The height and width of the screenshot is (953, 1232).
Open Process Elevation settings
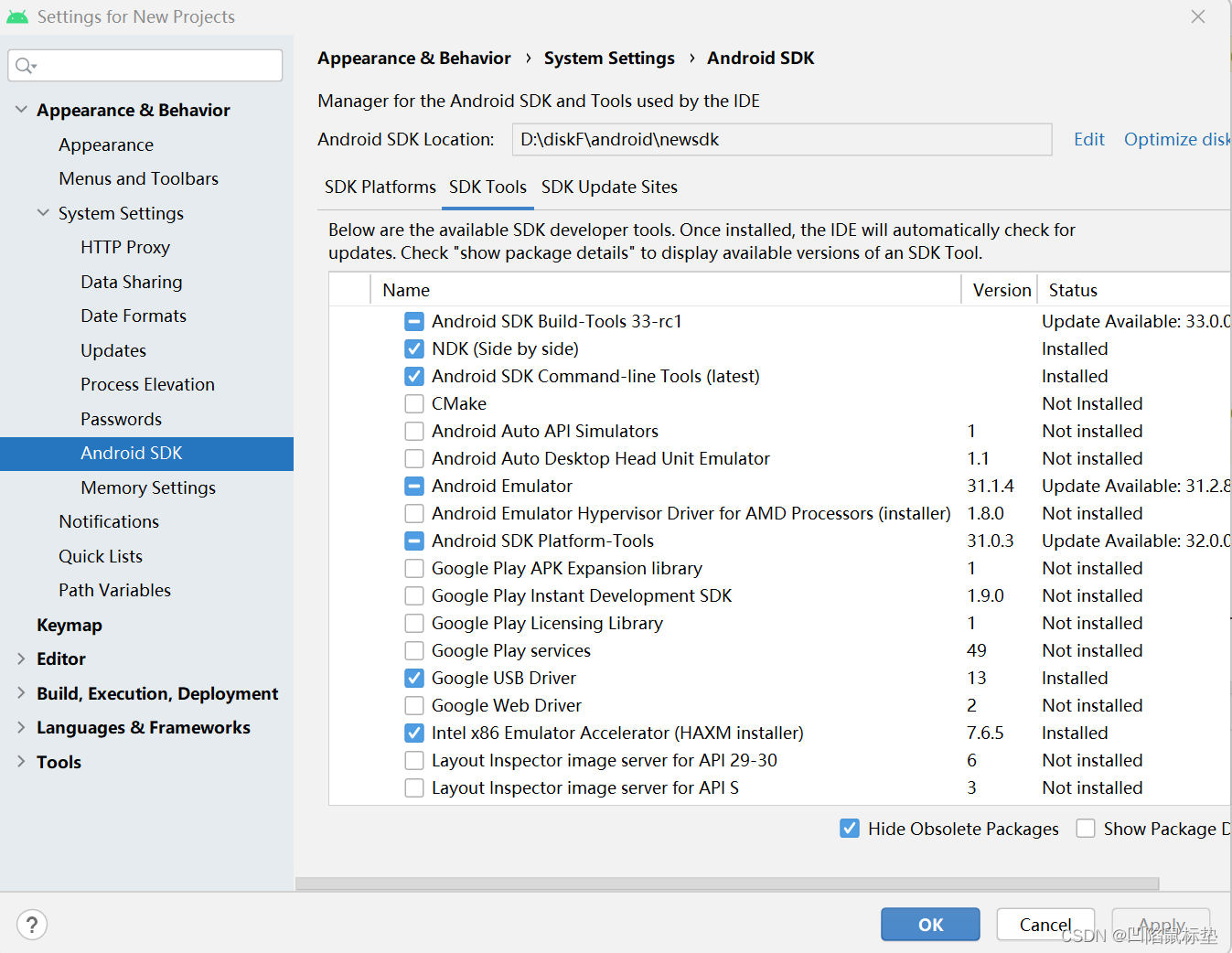pyautogui.click(x=146, y=384)
